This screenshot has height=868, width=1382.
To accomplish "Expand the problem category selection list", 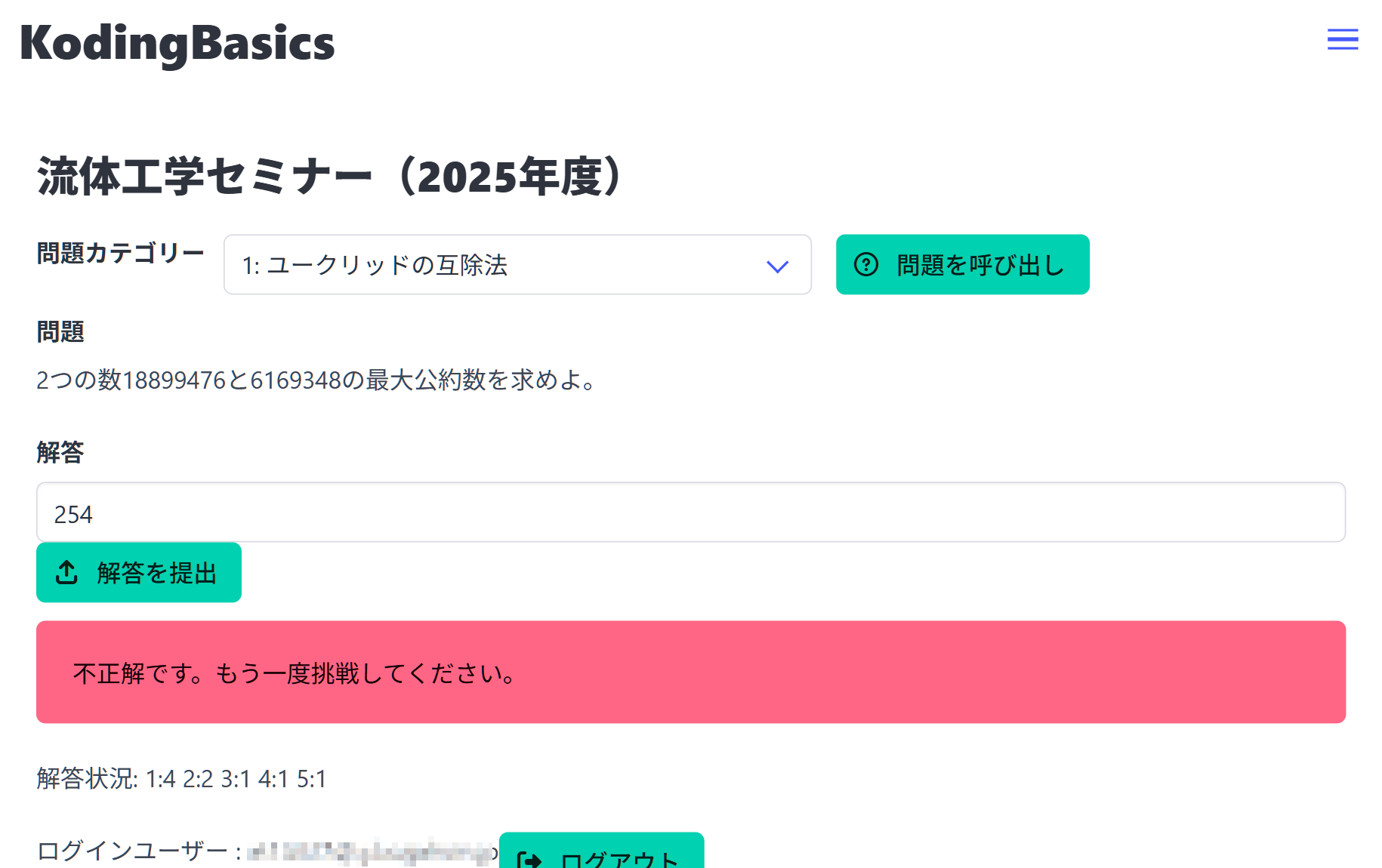I will click(x=517, y=265).
